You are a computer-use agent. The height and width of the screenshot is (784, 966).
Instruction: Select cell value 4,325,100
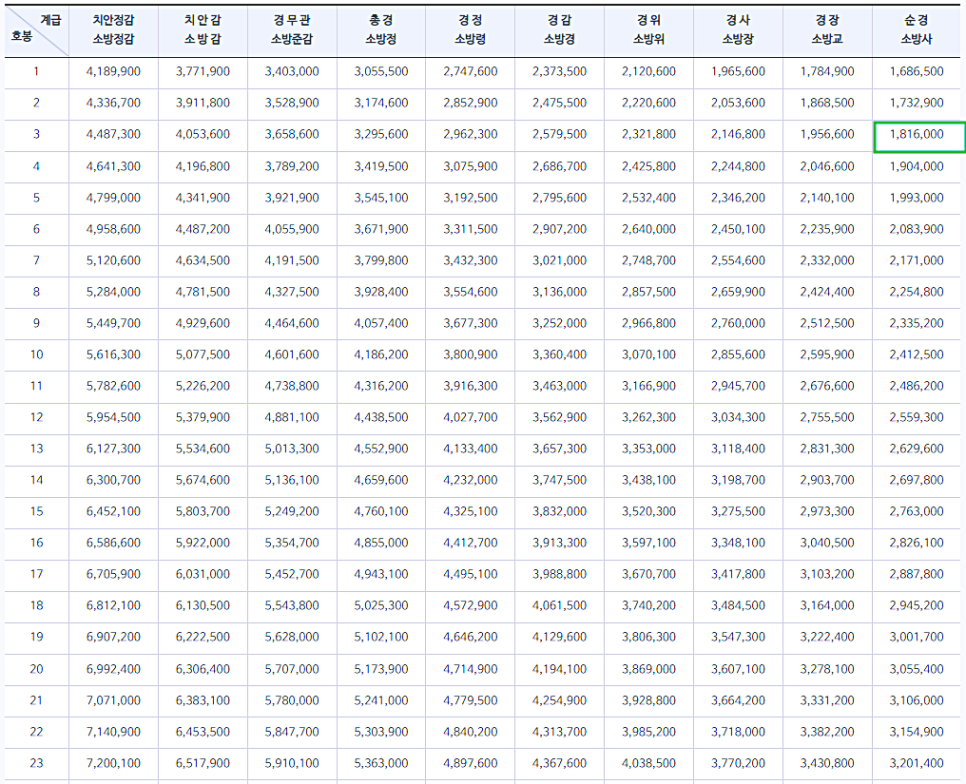pyautogui.click(x=470, y=512)
